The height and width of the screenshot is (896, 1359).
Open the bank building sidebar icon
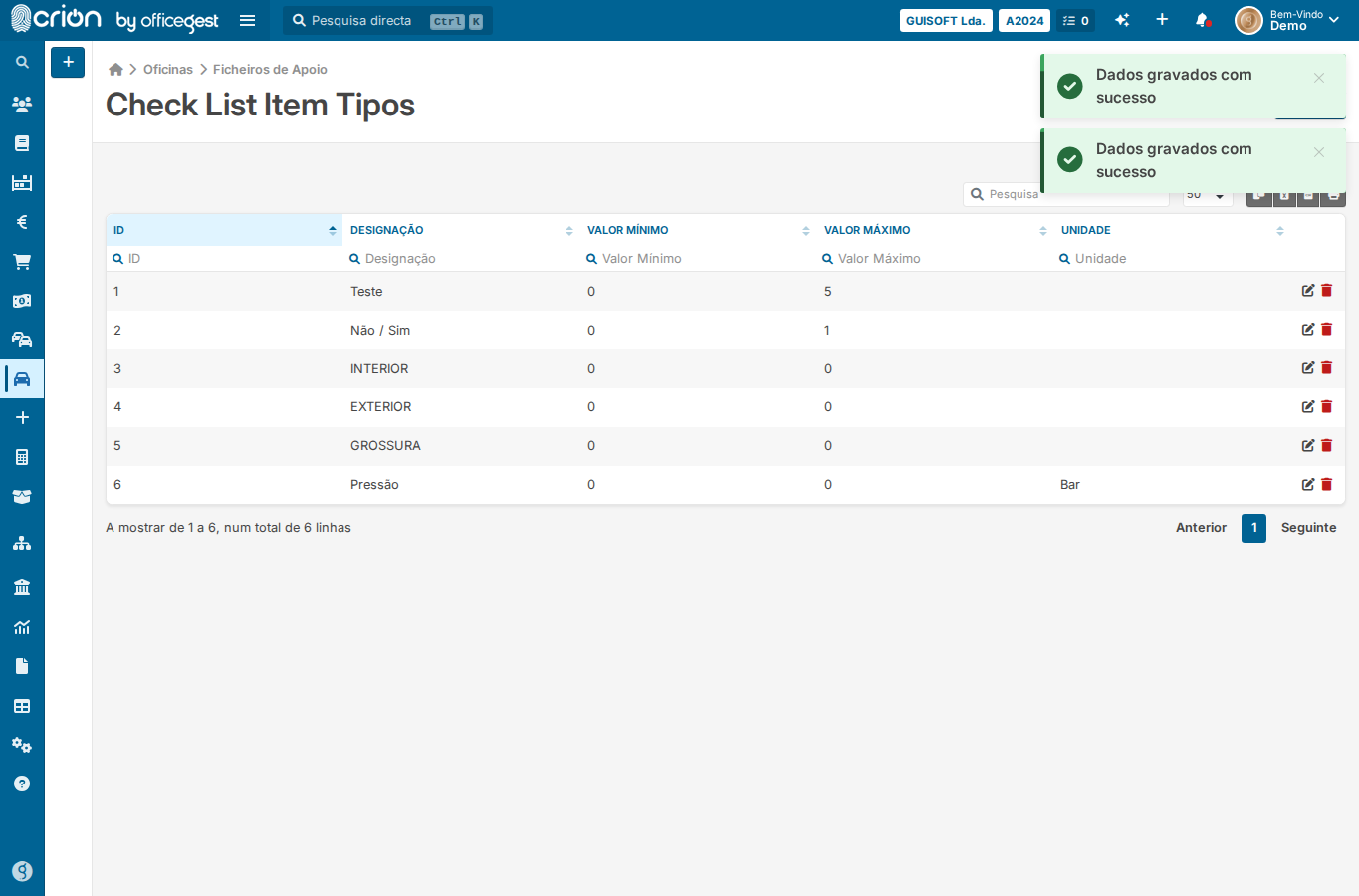coord(22,587)
